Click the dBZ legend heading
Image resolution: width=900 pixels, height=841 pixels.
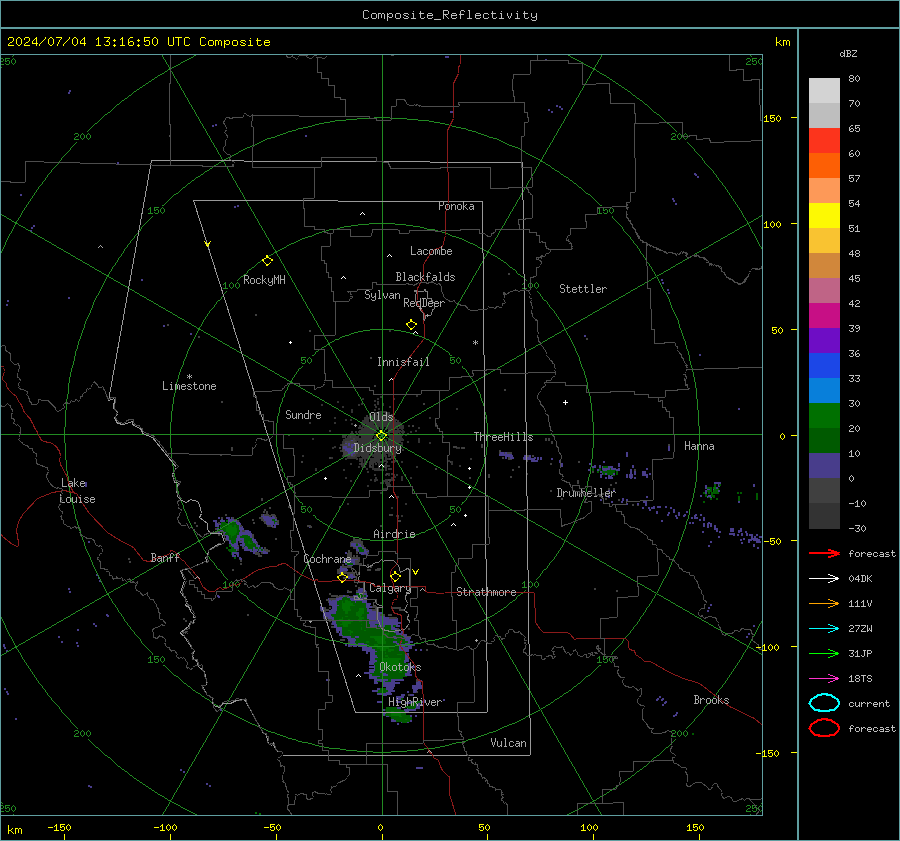[x=848, y=53]
